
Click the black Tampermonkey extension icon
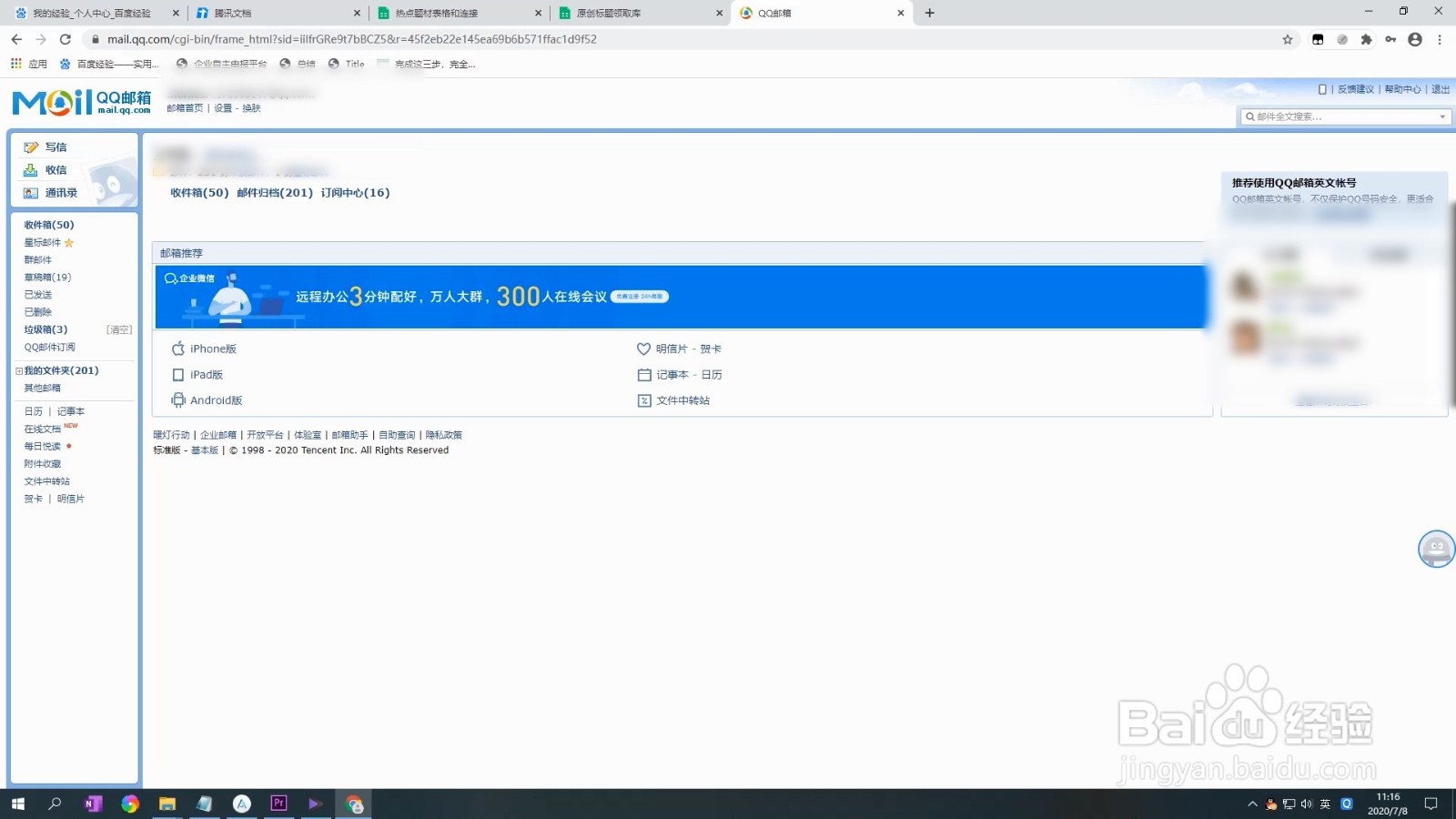pyautogui.click(x=1318, y=39)
